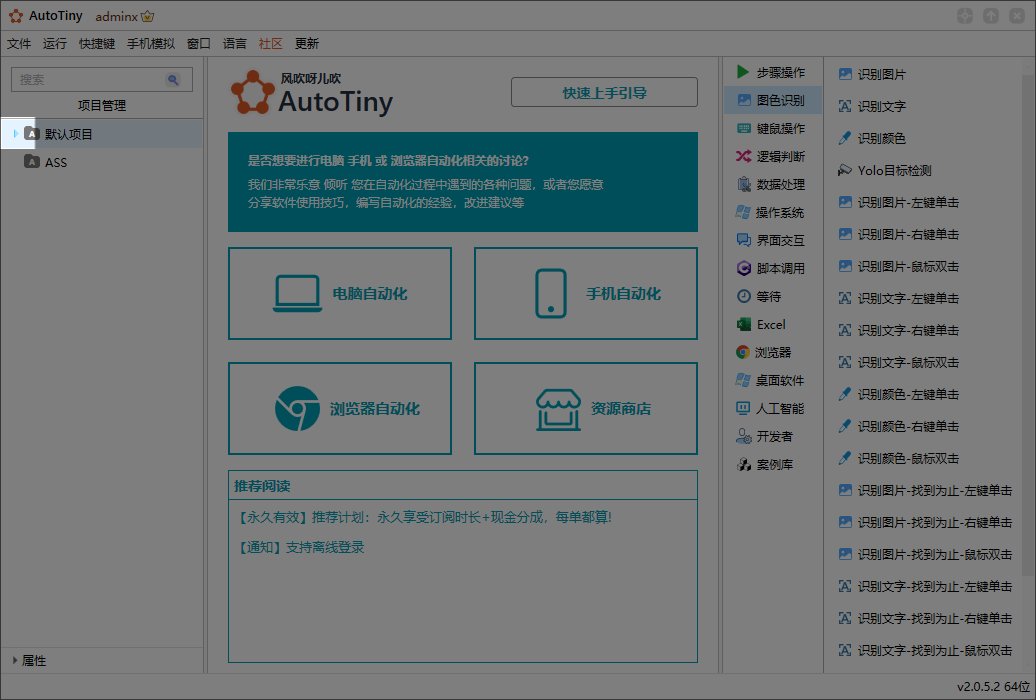This screenshot has height=700, width=1036.
Task: Open the 资源商店 card
Action: click(x=586, y=408)
